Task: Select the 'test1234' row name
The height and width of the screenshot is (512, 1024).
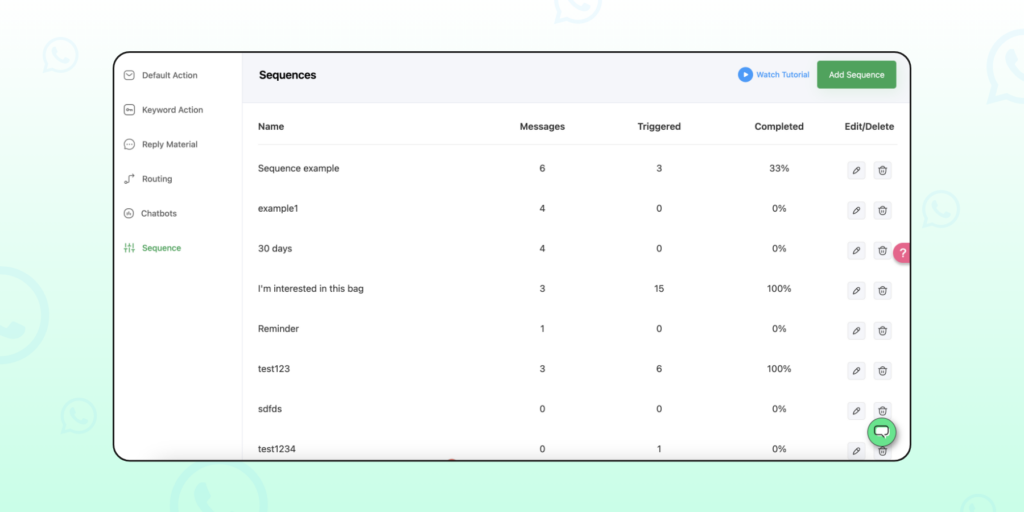Action: [x=277, y=449]
